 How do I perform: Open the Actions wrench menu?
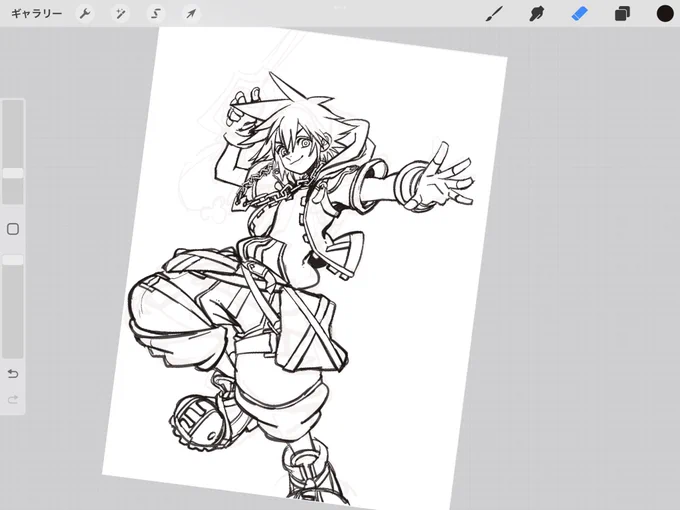click(85, 14)
